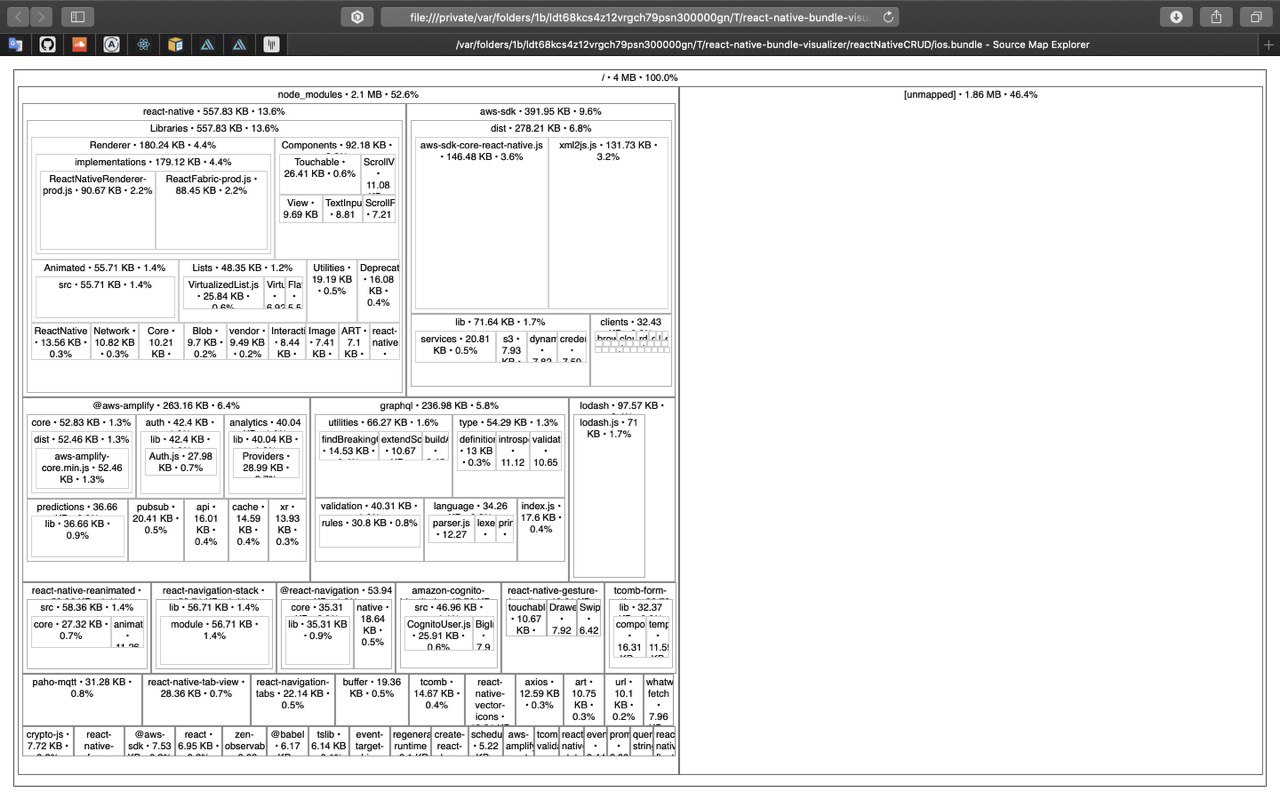
Task: Click the parser.js 12.27 cell
Action: [451, 529]
